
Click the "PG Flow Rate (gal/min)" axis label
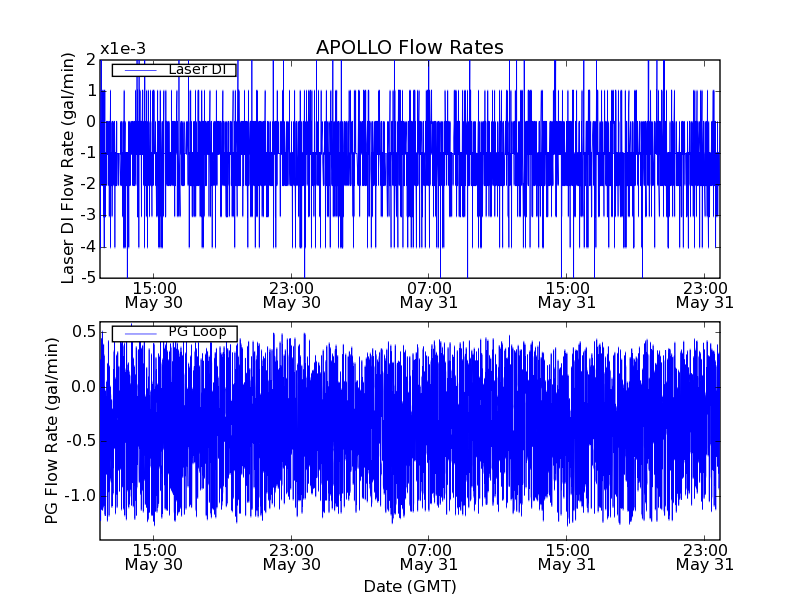[x=51, y=430]
